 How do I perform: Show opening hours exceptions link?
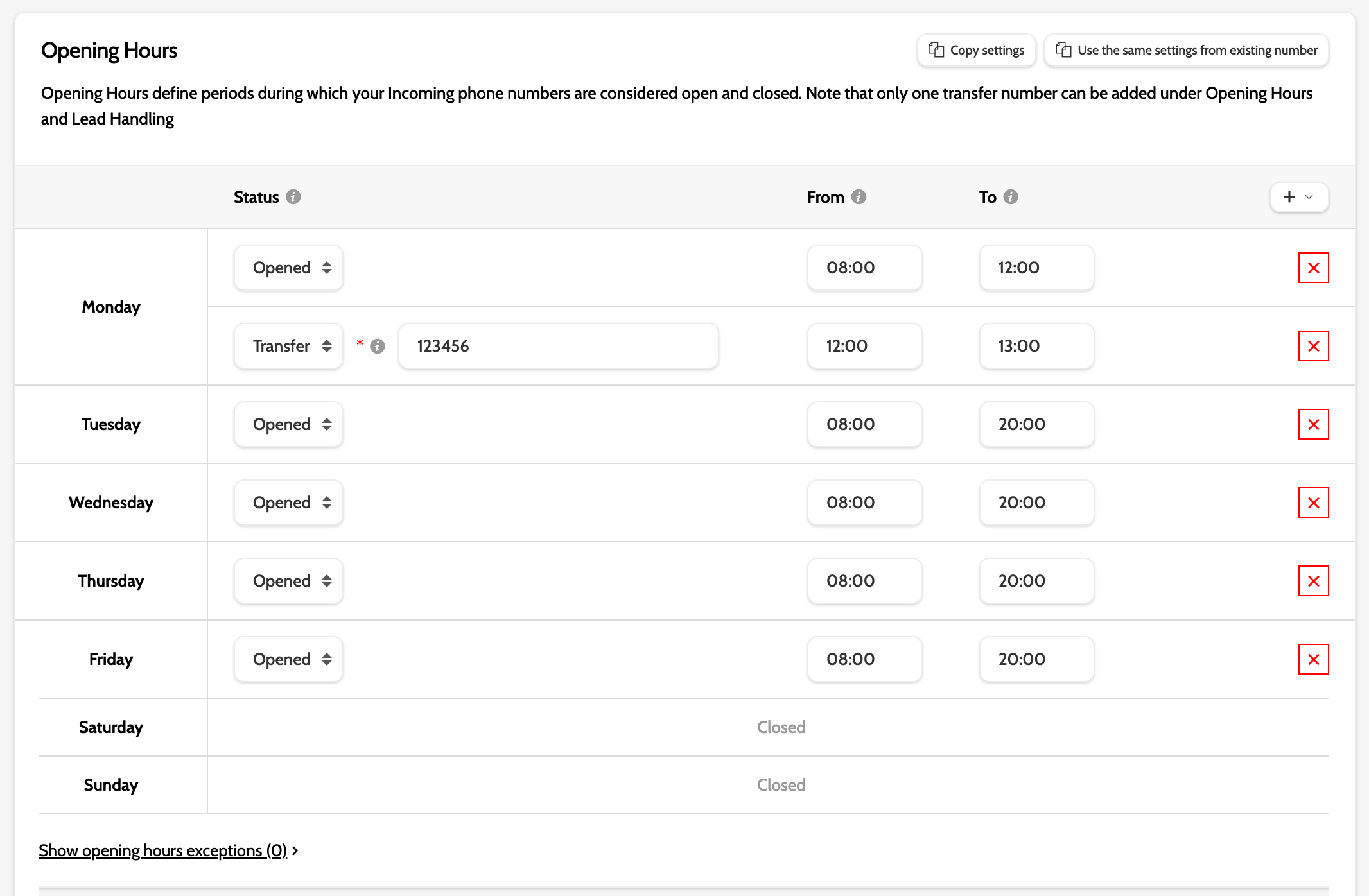pos(162,850)
